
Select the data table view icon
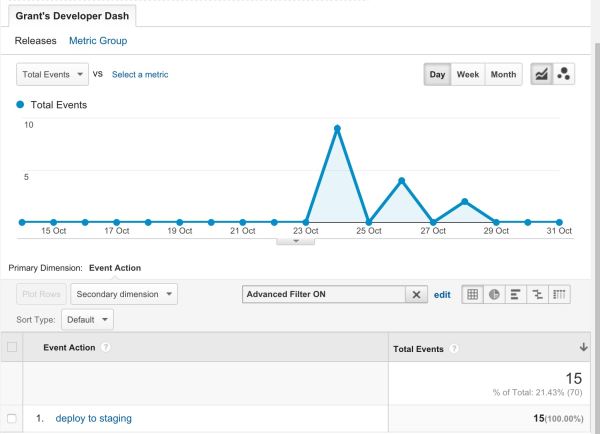coord(473,294)
